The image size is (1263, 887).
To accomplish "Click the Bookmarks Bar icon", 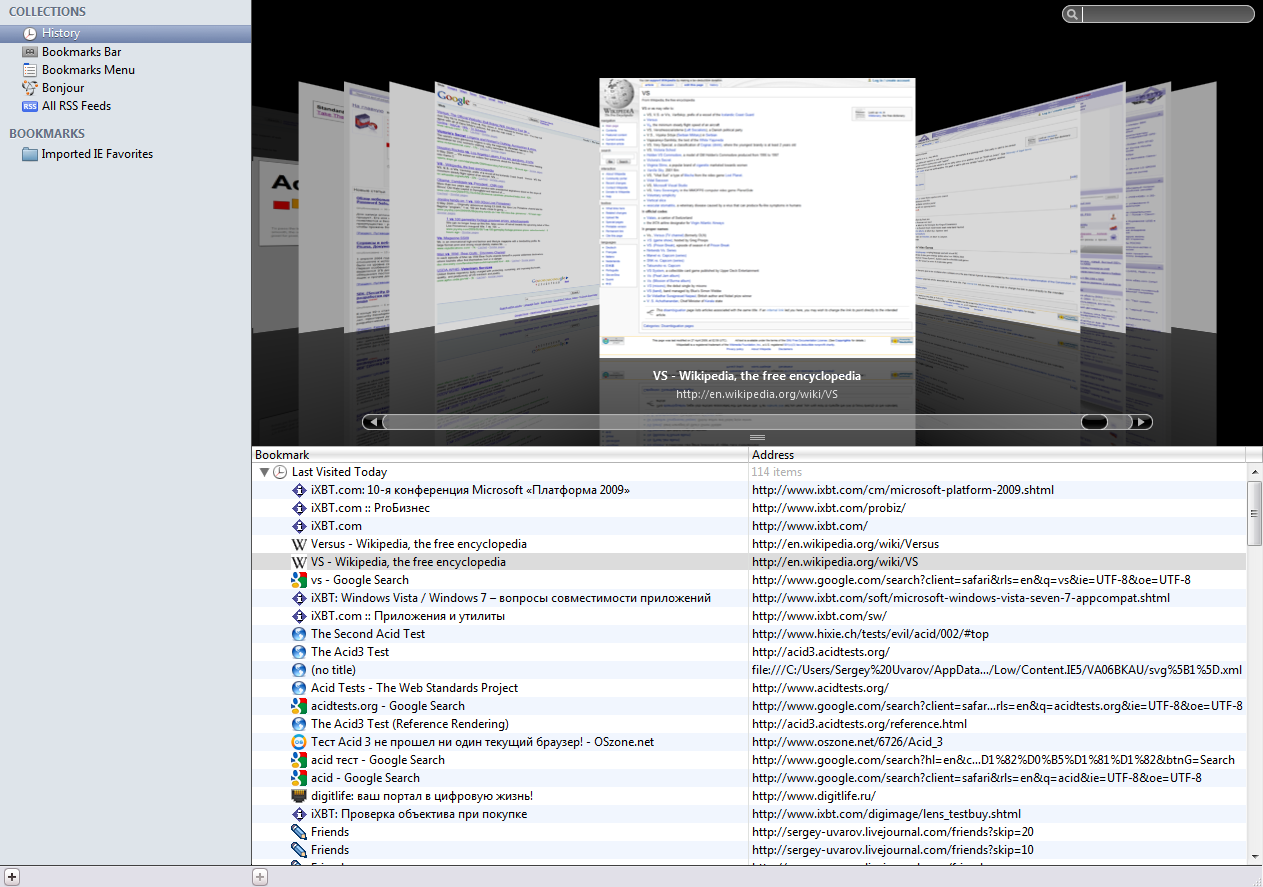I will tap(30, 52).
